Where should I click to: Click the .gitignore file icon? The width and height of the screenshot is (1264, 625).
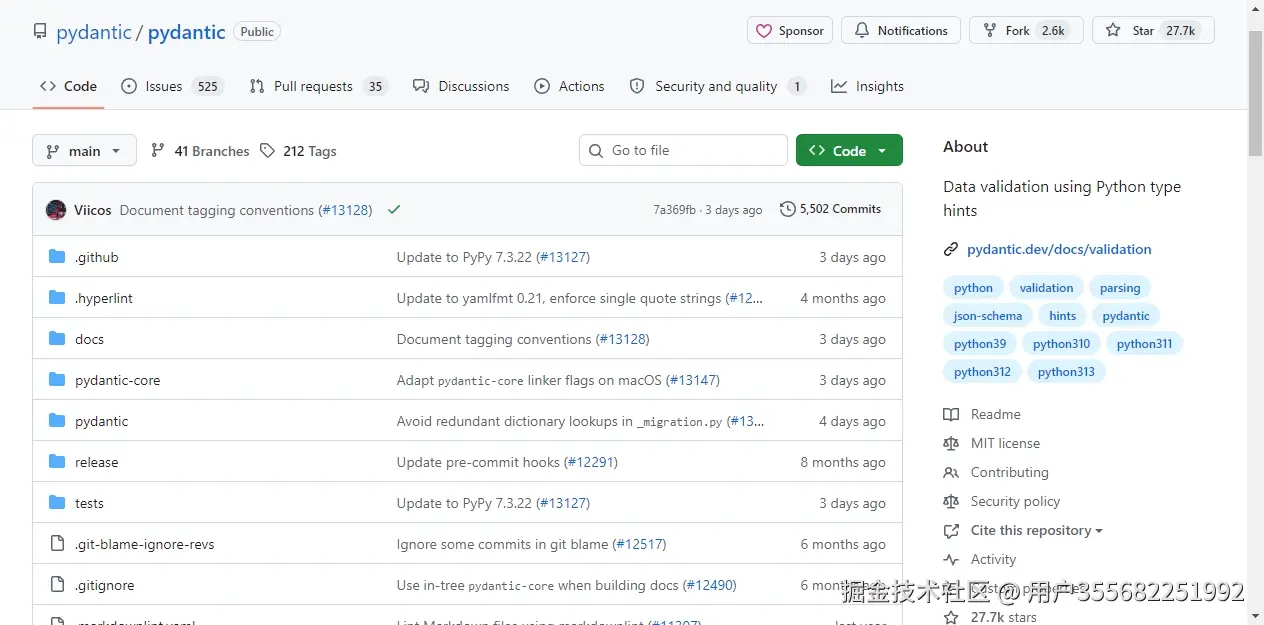tap(57, 585)
